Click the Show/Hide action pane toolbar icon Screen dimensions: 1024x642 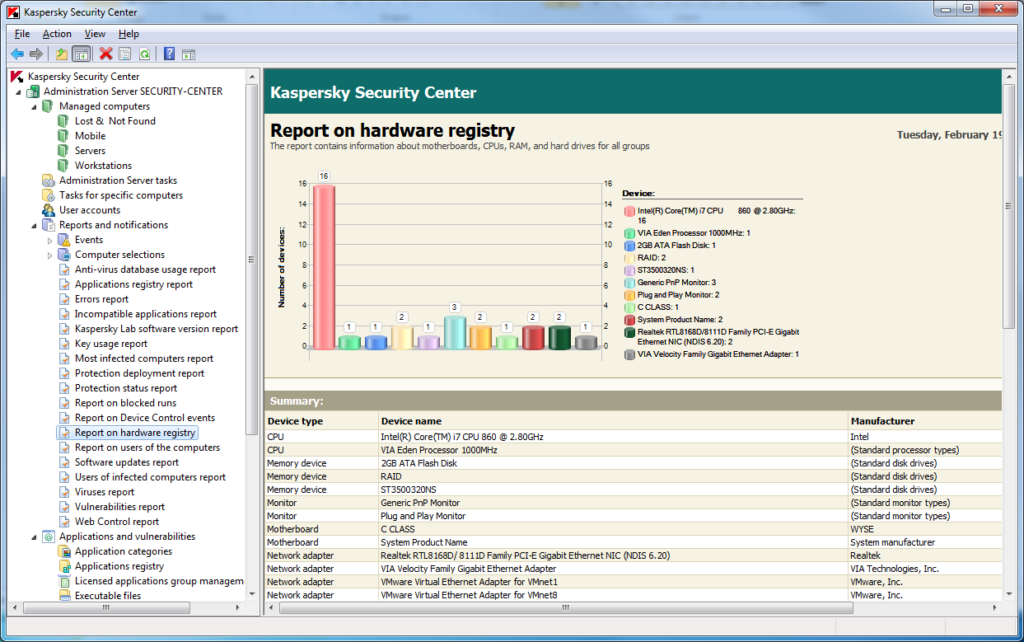point(189,54)
